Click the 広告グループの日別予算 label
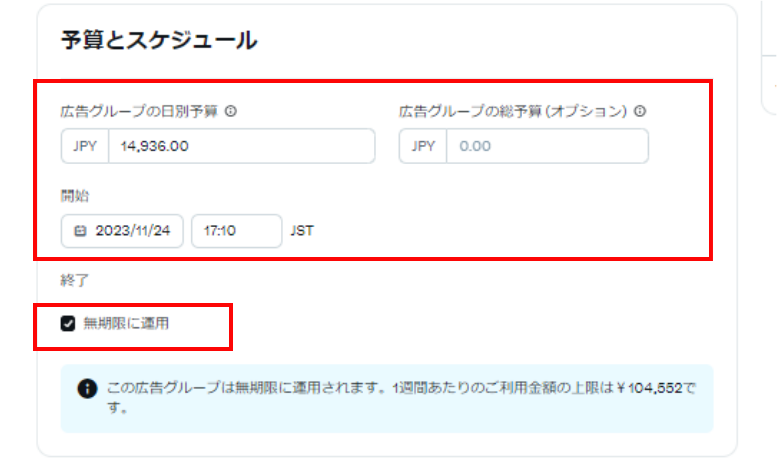The width and height of the screenshot is (777, 472). click(139, 111)
